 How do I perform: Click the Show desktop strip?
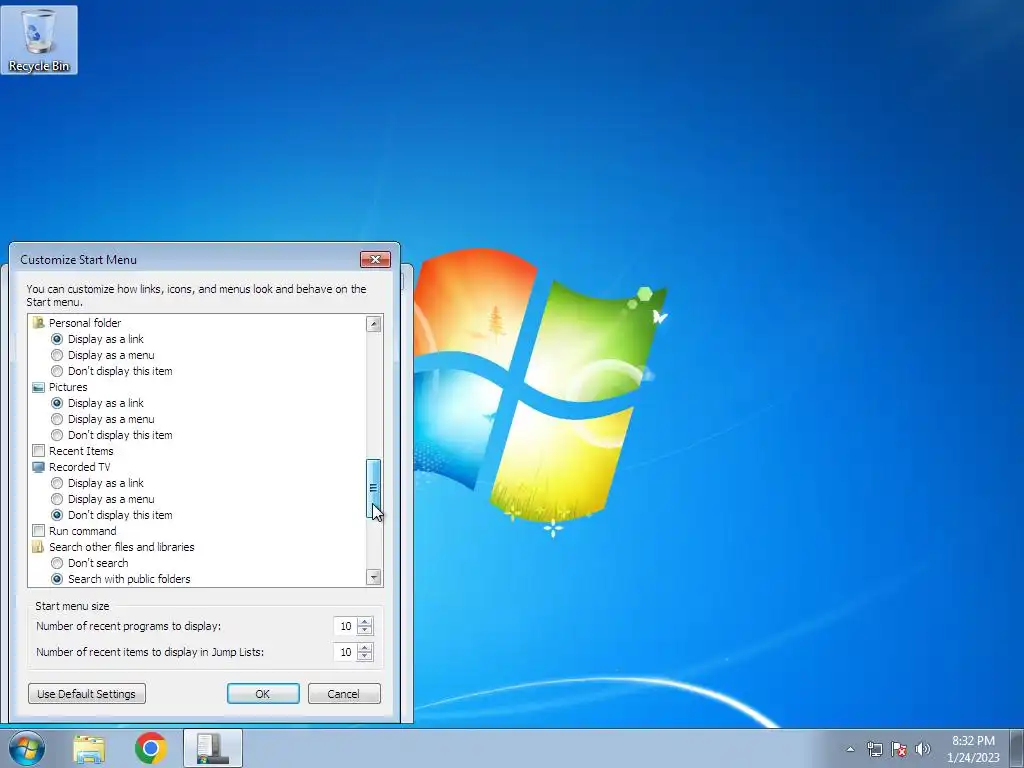click(x=1017, y=748)
